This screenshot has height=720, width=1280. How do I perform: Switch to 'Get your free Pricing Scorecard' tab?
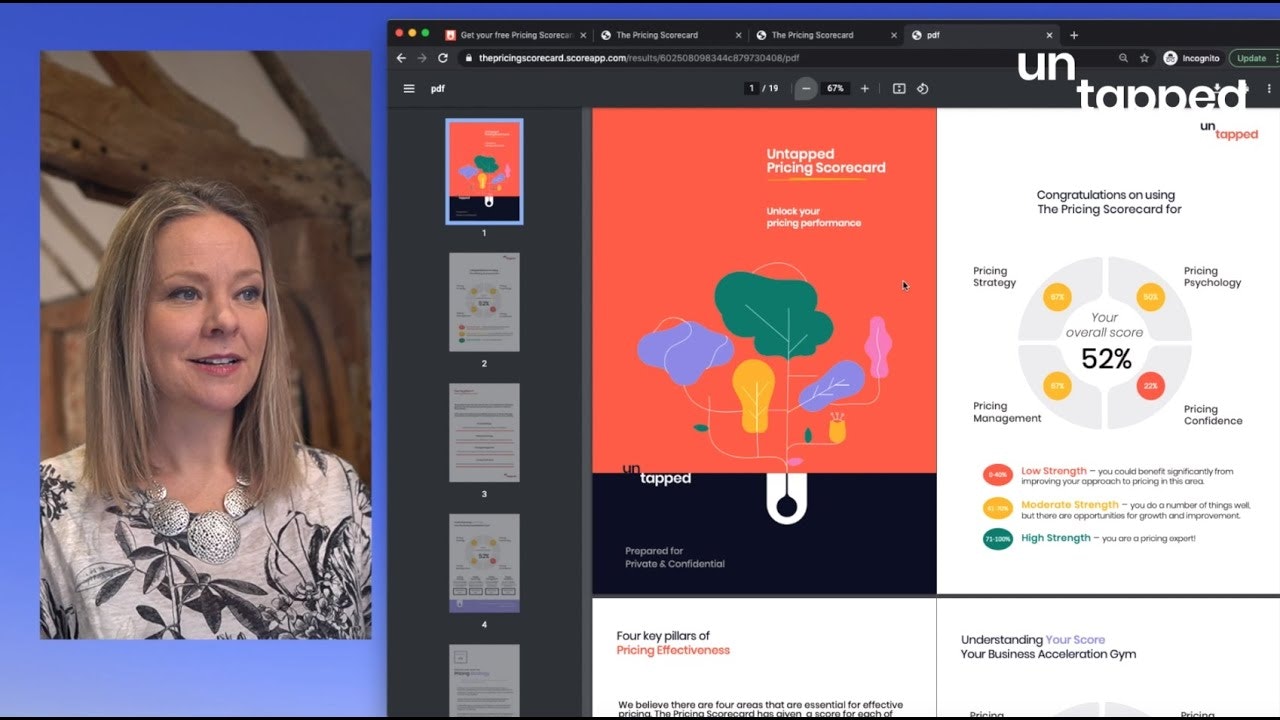pos(515,35)
